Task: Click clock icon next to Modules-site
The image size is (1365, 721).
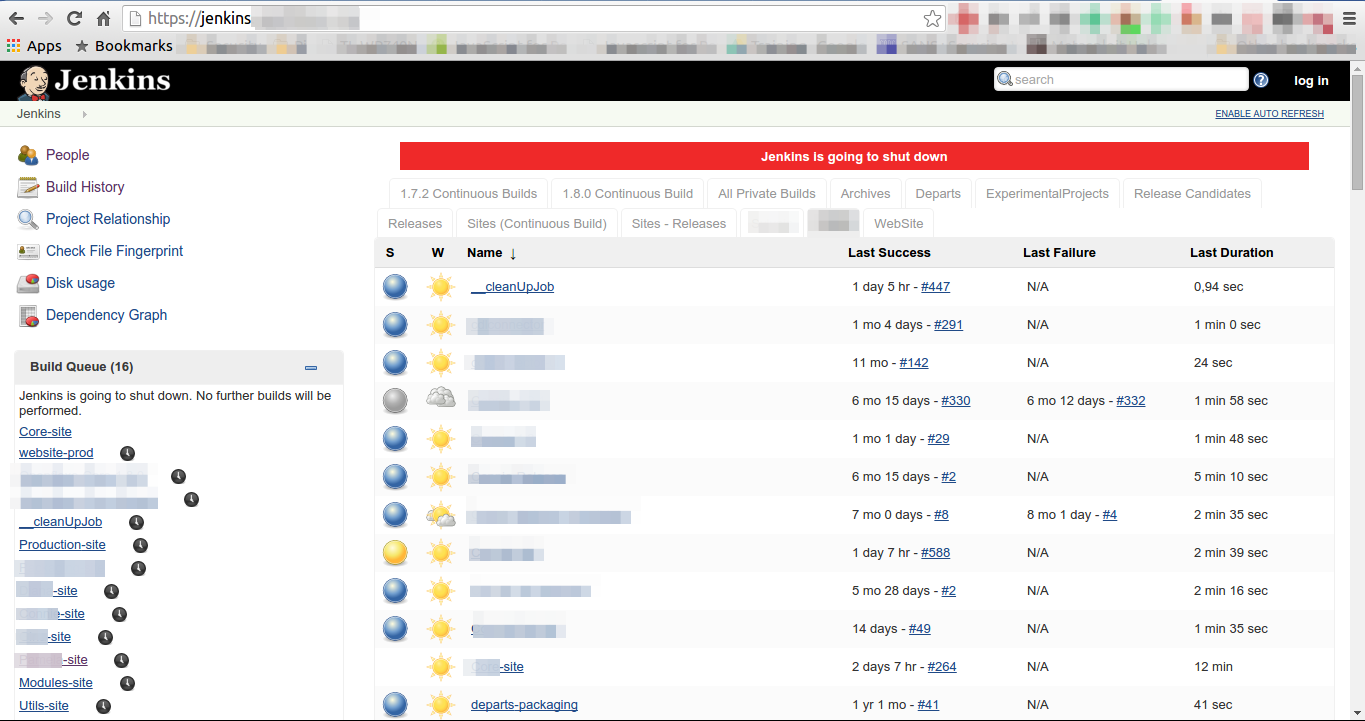Action: tap(127, 683)
